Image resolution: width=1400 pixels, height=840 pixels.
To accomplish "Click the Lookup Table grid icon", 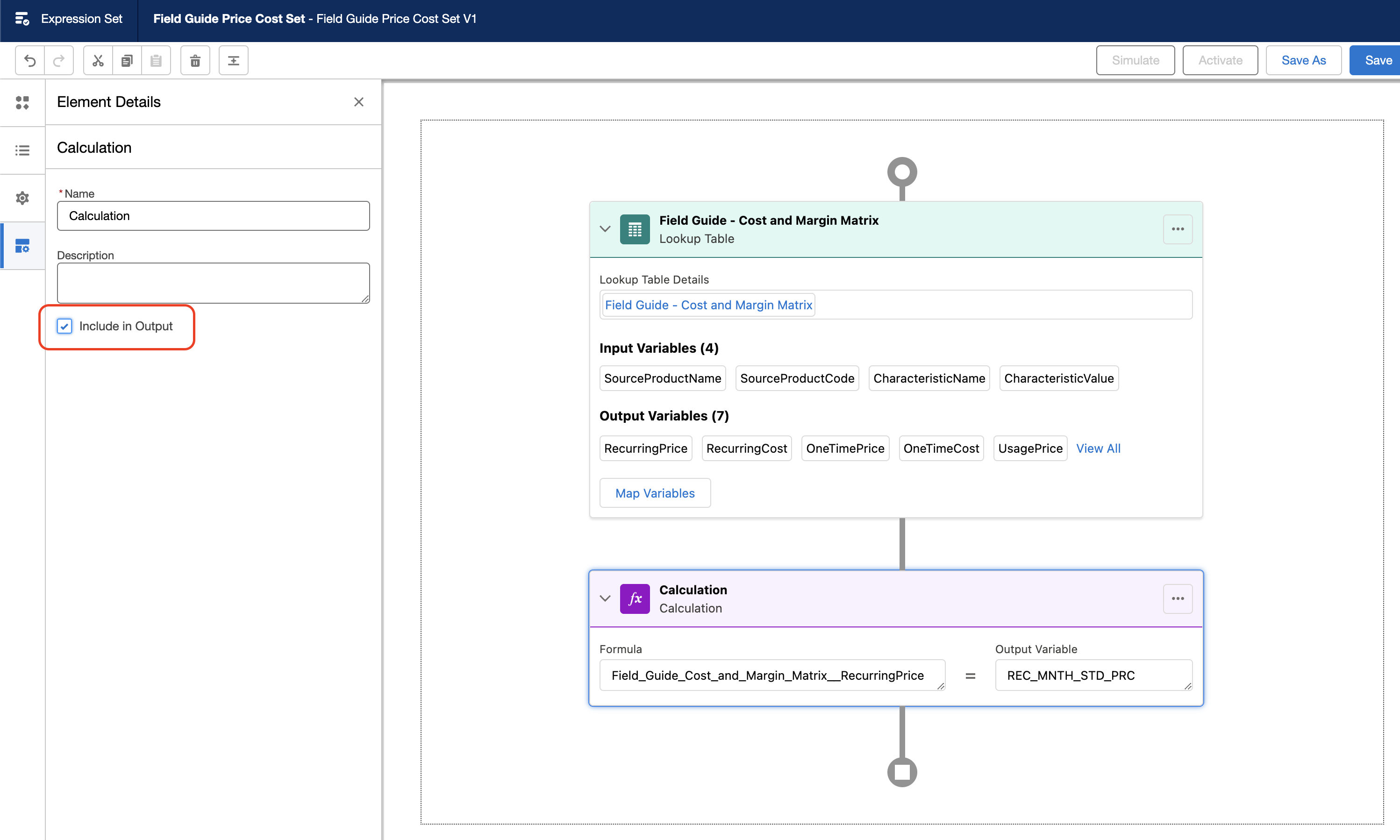I will click(635, 229).
